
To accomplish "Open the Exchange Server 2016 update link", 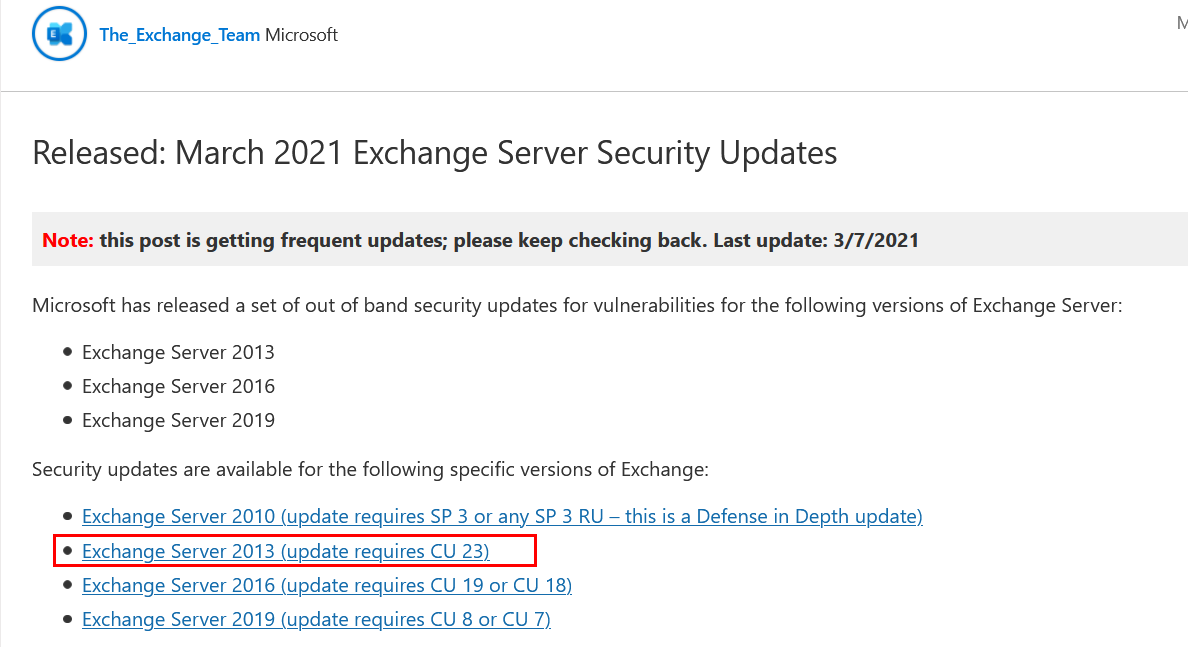I will pos(327,585).
